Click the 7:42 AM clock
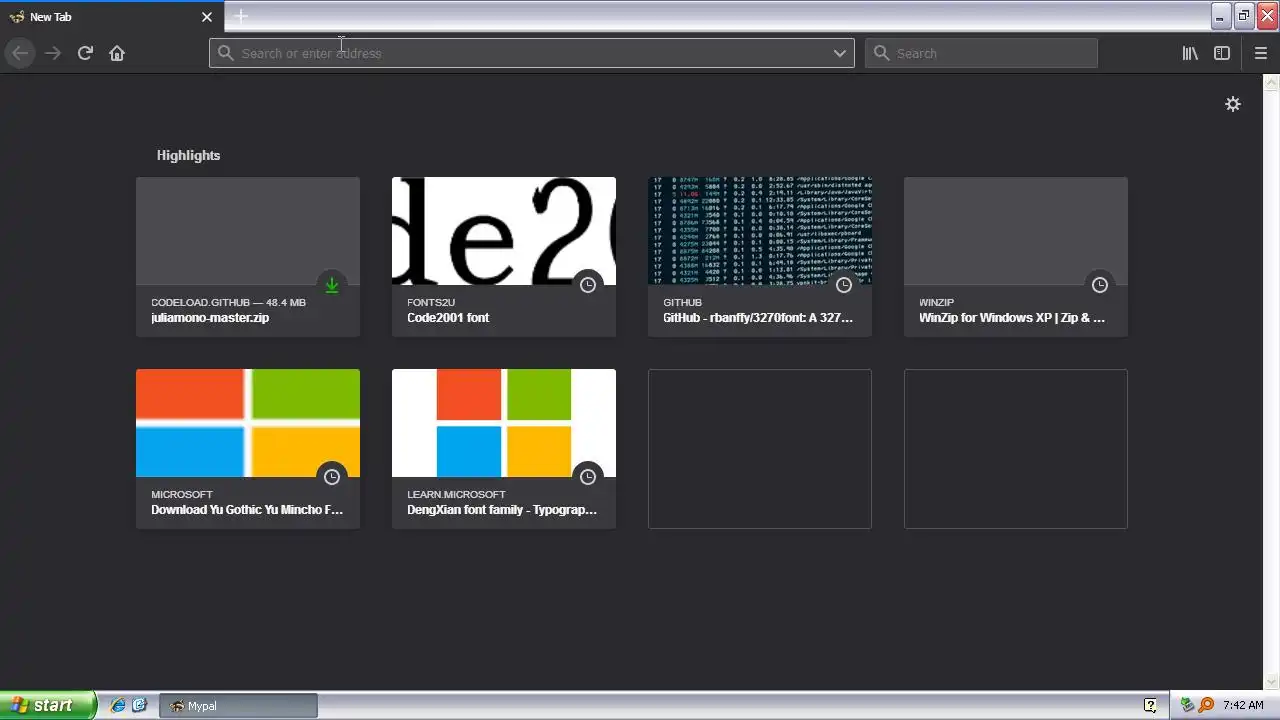The width and height of the screenshot is (1280, 720). [x=1243, y=705]
